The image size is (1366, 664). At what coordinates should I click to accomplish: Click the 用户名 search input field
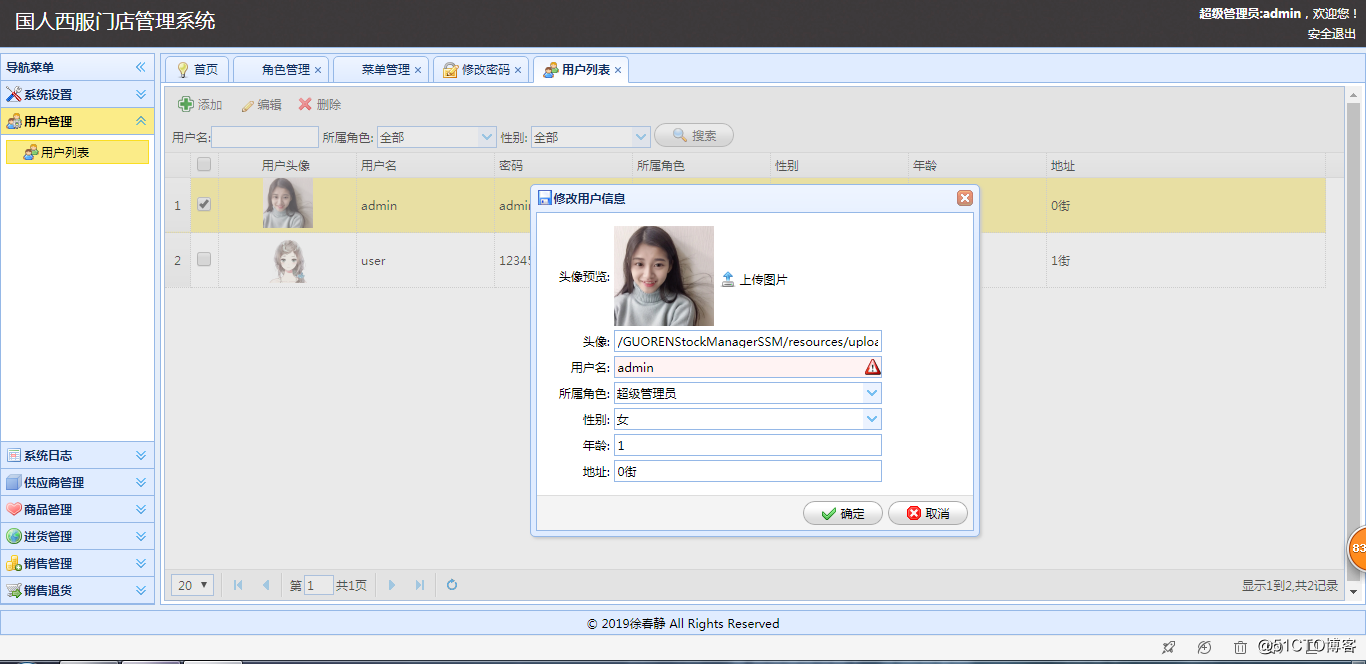point(265,137)
